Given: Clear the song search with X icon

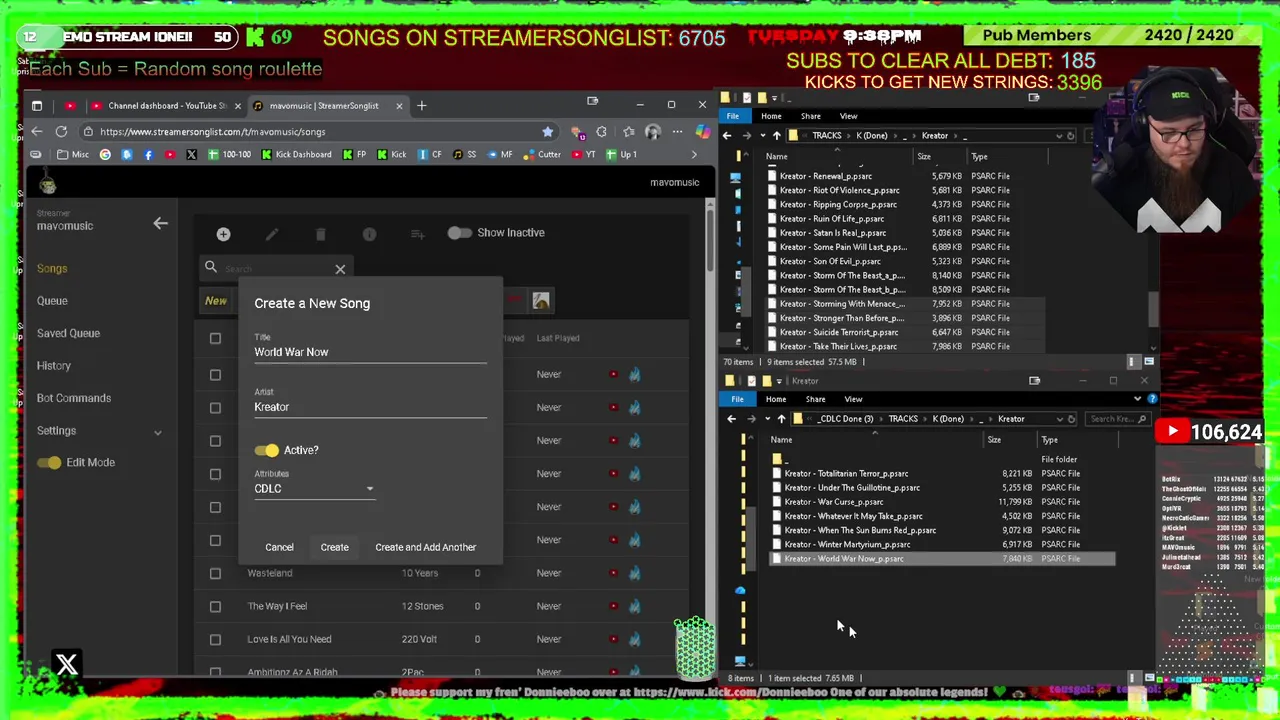Looking at the screenshot, I should pyautogui.click(x=340, y=269).
